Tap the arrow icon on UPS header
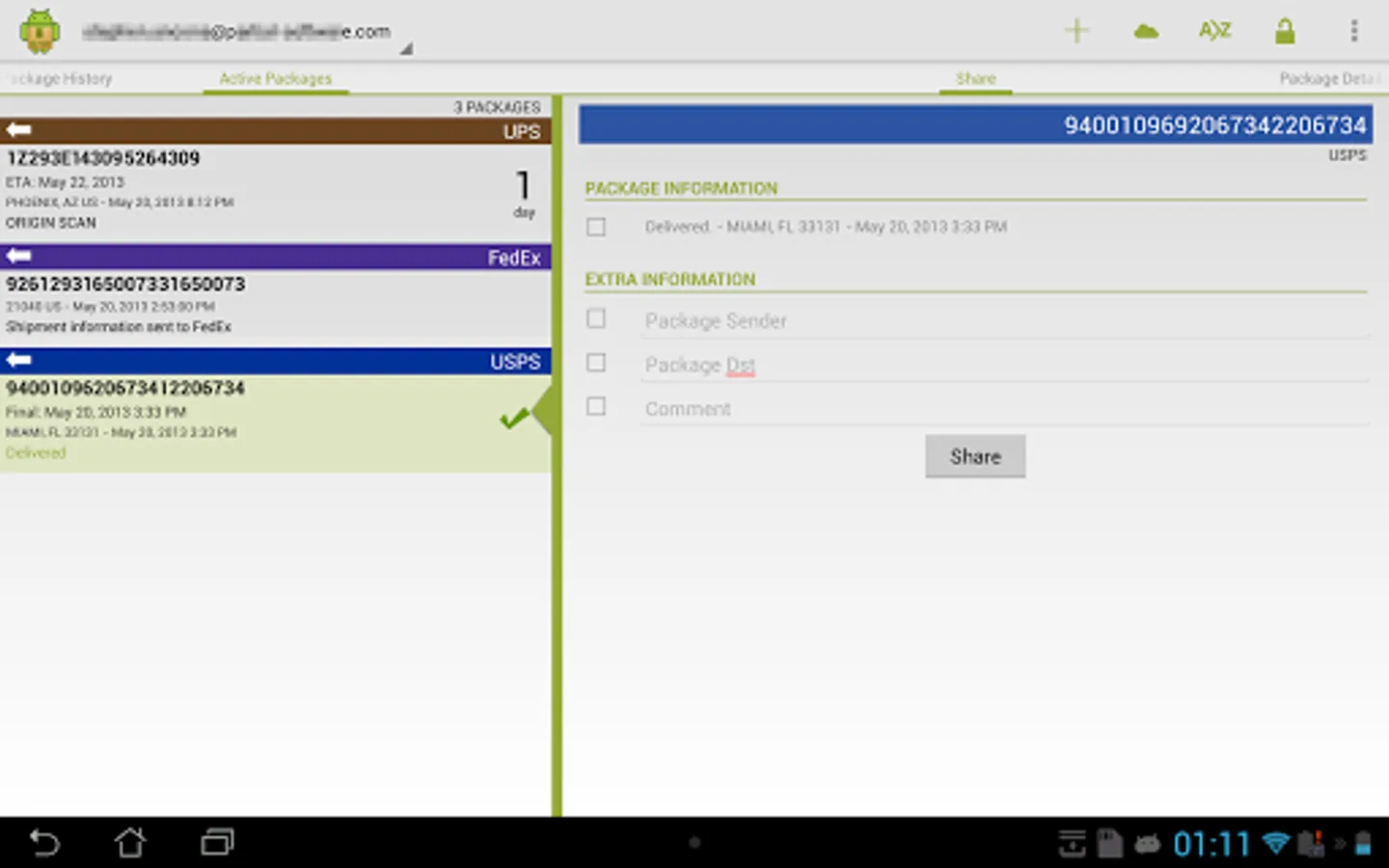1389x868 pixels. [x=18, y=130]
